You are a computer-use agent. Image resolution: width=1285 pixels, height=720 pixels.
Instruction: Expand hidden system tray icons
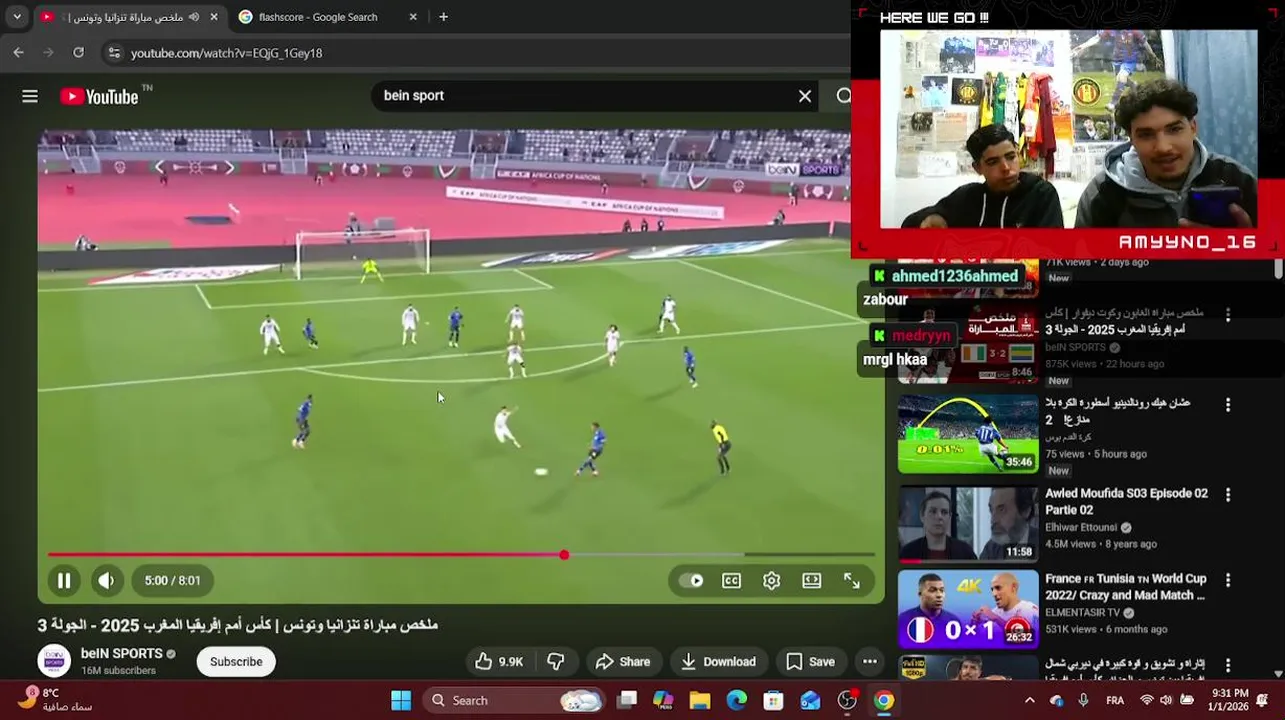click(x=1029, y=701)
